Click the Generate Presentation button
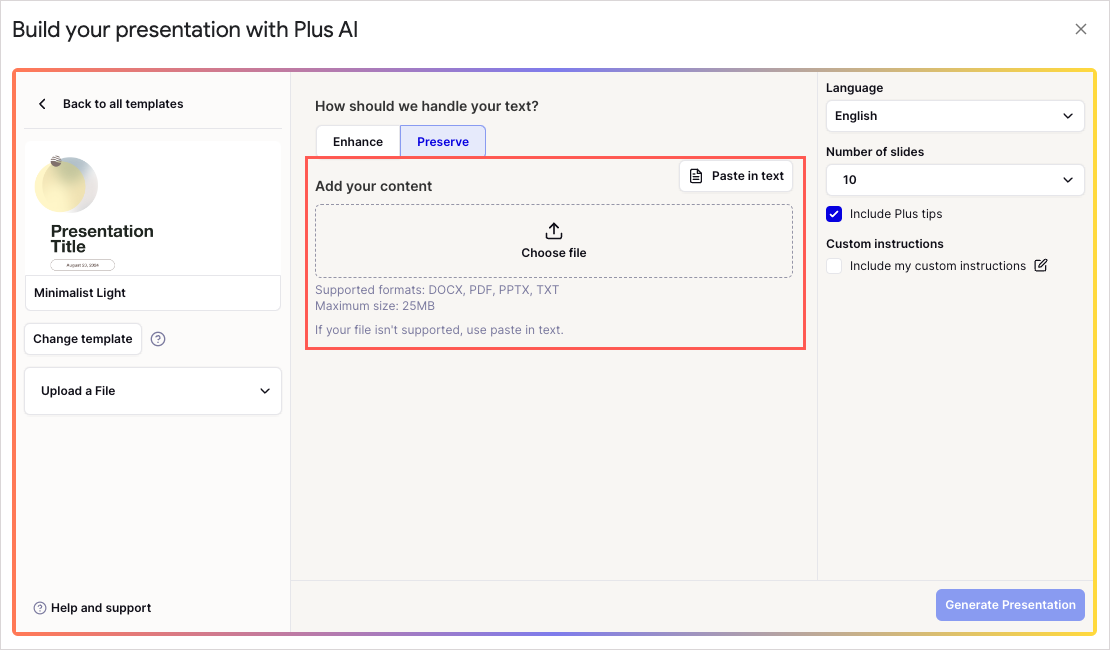 1010,605
